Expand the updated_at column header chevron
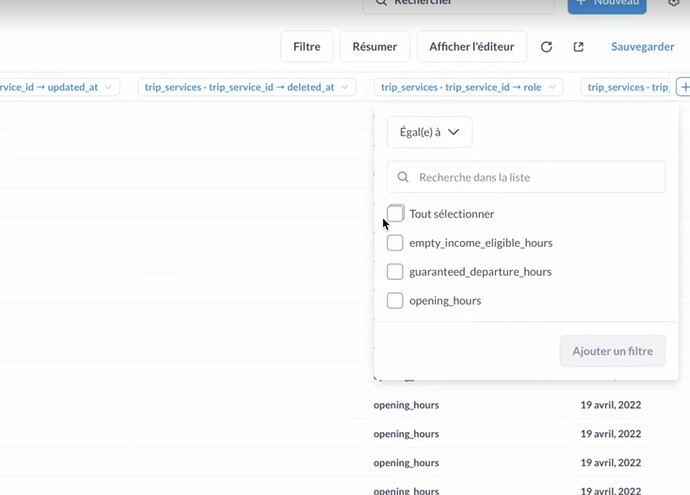This screenshot has width=690, height=495. pos(108,87)
